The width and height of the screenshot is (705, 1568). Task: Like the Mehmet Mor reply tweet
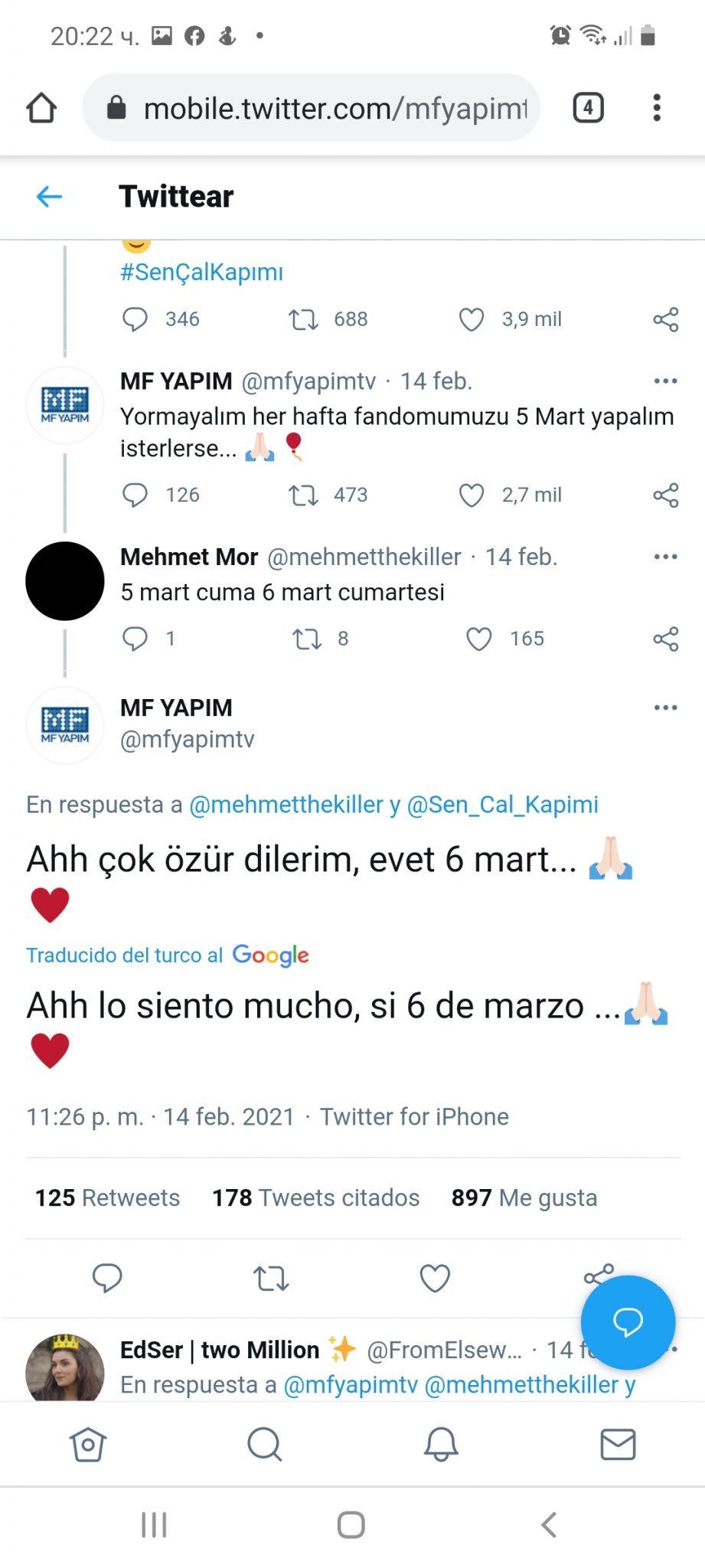479,639
